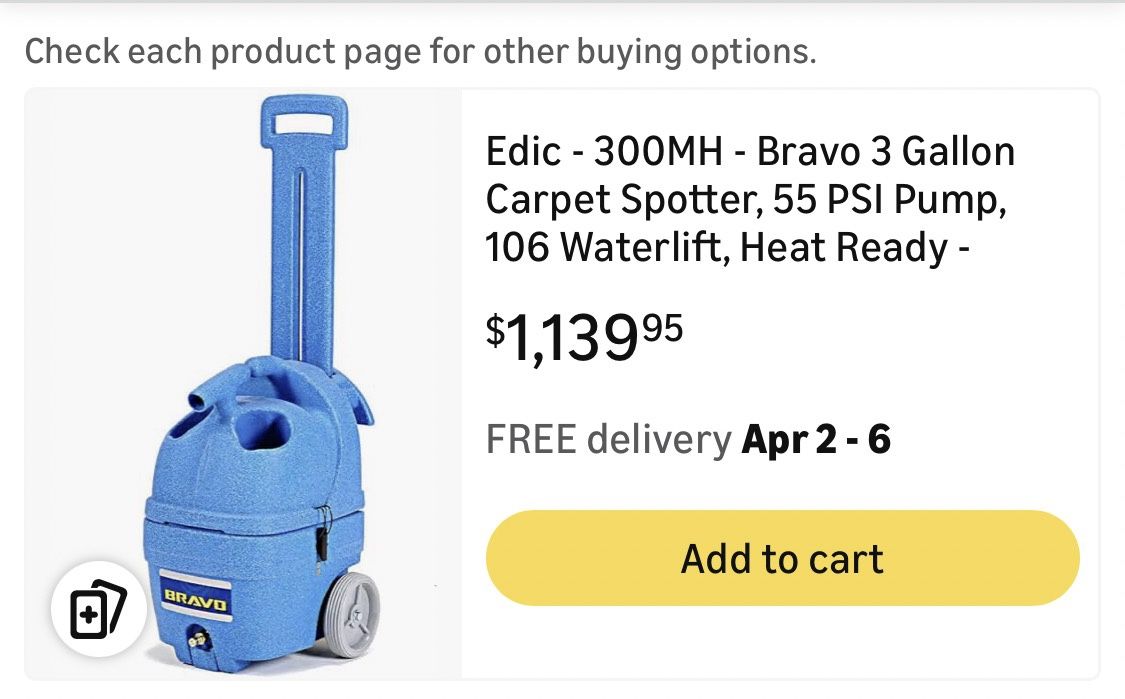Select the FREE delivery Apr 2 - 6 text
The height and width of the screenshot is (699, 1125).
coord(688,439)
